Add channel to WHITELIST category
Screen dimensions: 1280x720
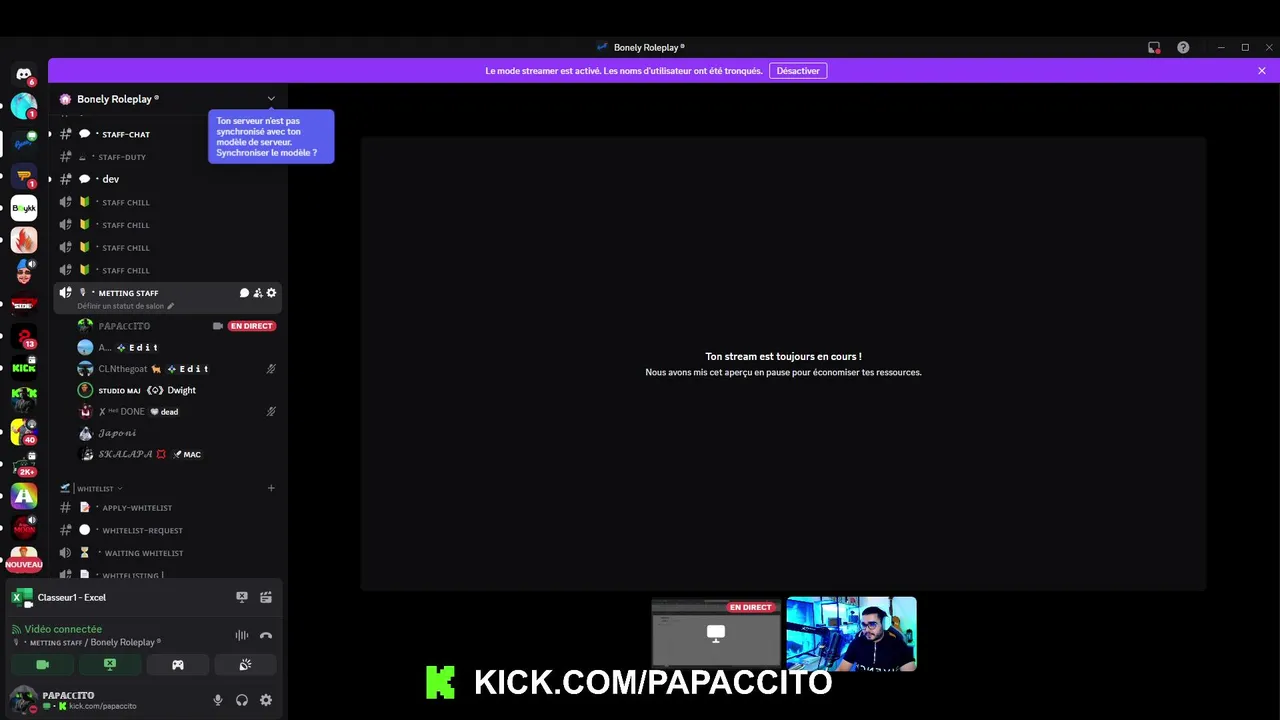[x=271, y=488]
